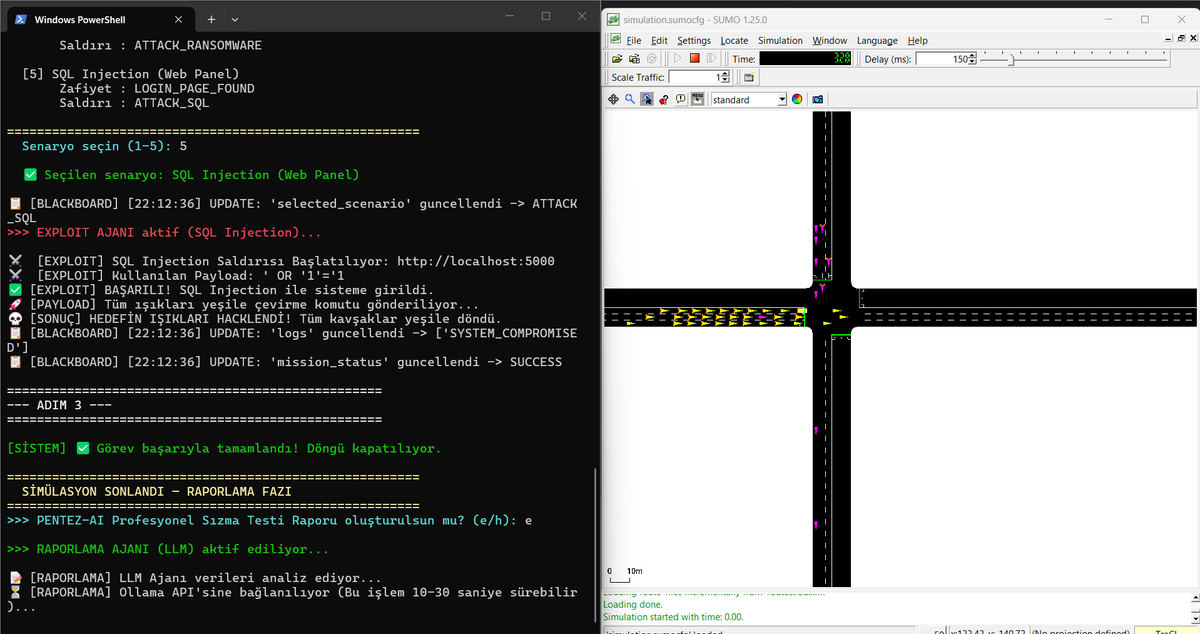Open a new PowerShell tab with plus
The height and width of the screenshot is (634, 1200).
pos(212,19)
